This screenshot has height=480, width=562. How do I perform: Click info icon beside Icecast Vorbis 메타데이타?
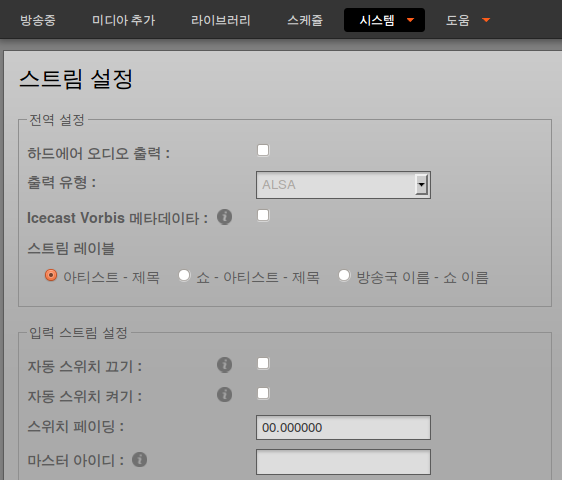pyautogui.click(x=224, y=217)
